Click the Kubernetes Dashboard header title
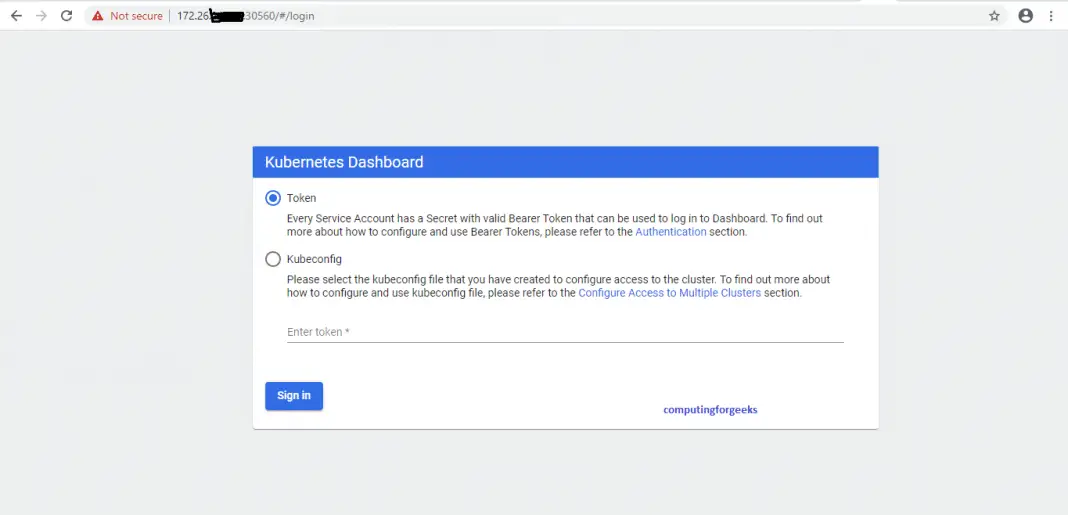This screenshot has width=1068, height=515. (344, 162)
